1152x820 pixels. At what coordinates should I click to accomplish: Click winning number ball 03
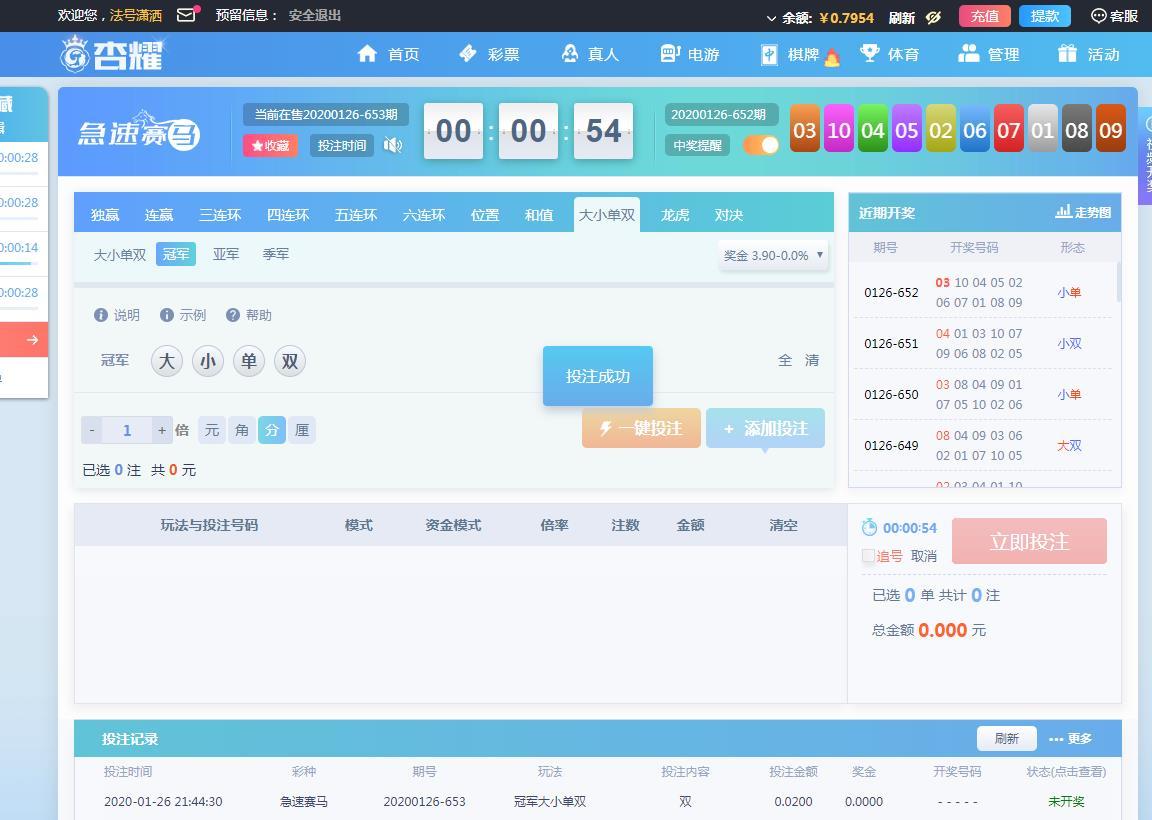tap(804, 129)
